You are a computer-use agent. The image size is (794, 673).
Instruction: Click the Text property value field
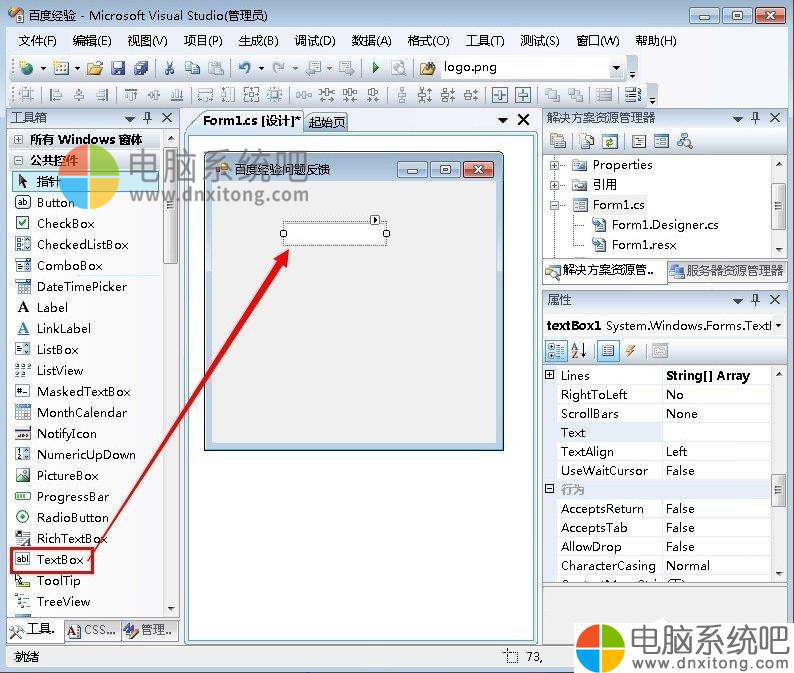(717, 432)
